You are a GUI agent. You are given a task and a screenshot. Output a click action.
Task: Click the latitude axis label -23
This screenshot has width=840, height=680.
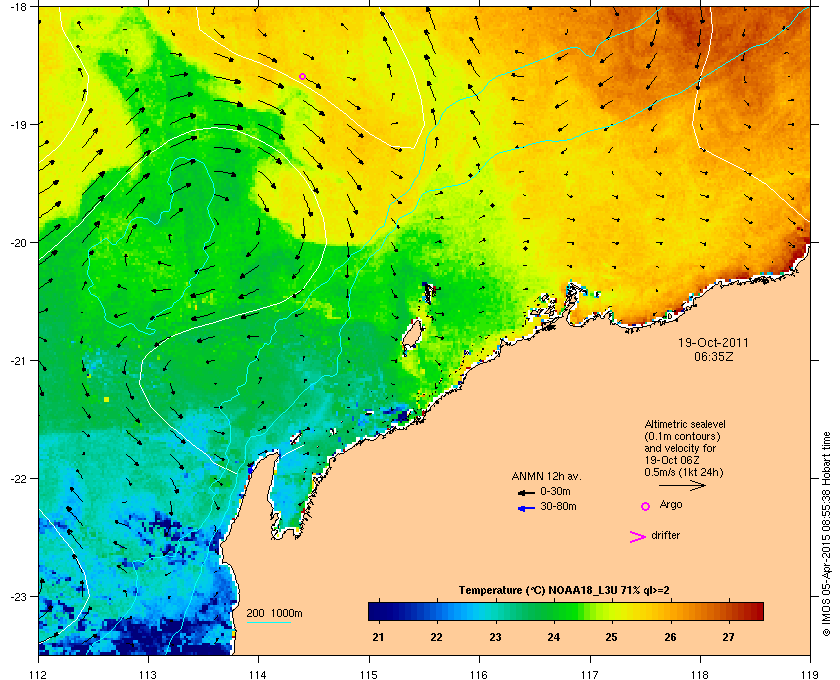tap(19, 596)
